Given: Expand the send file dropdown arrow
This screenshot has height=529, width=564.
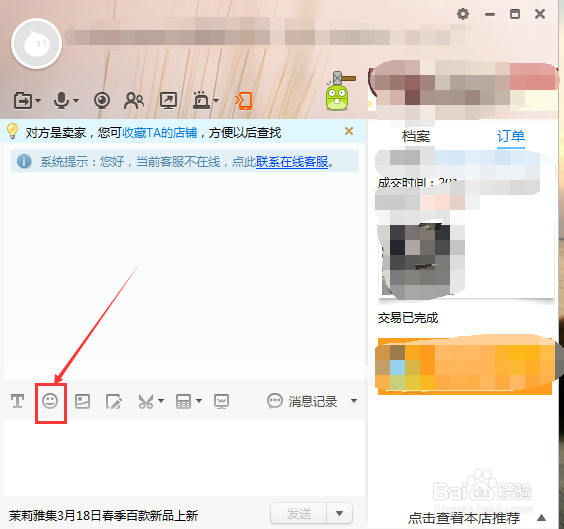Looking at the screenshot, I should [38, 101].
